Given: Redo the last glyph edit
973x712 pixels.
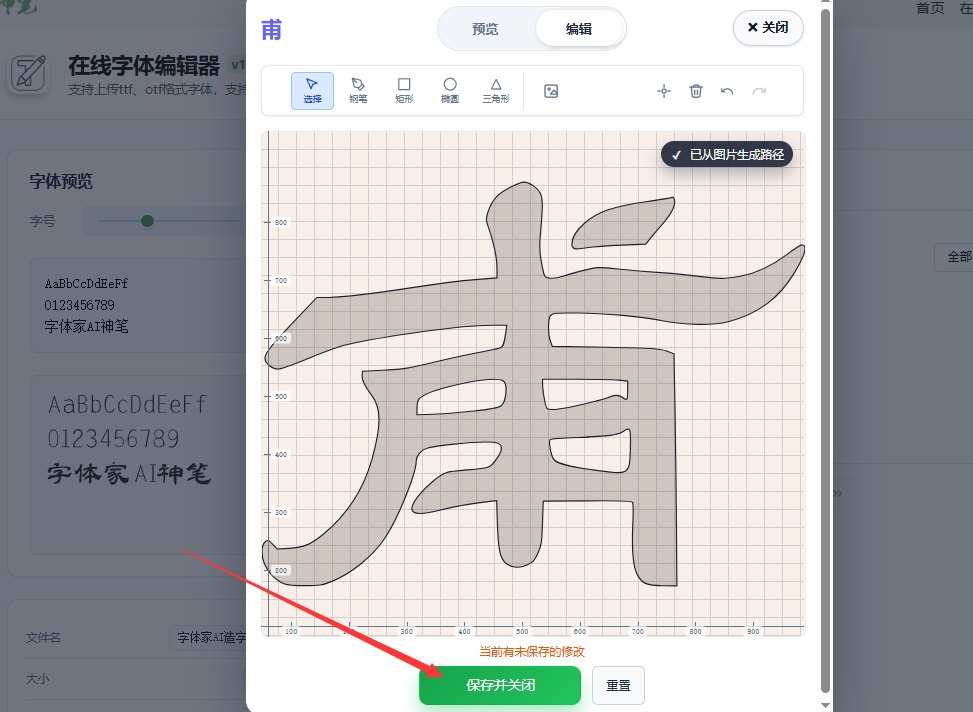Looking at the screenshot, I should coord(760,90).
